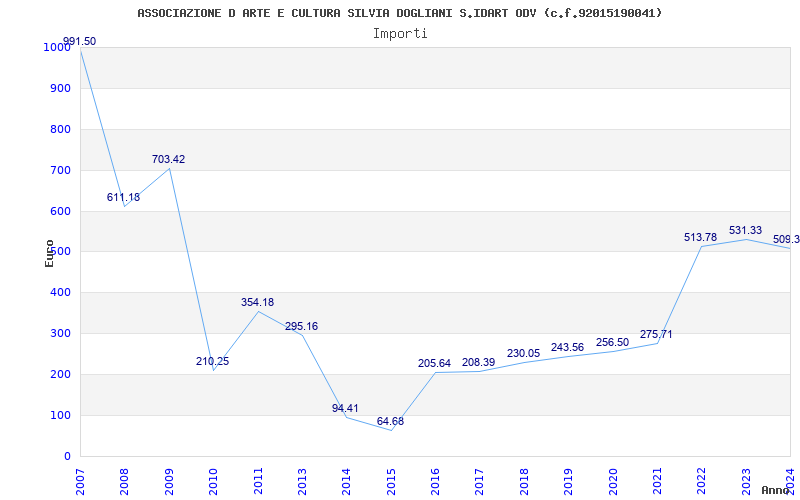Click the 2016 year tick label

point(436,481)
